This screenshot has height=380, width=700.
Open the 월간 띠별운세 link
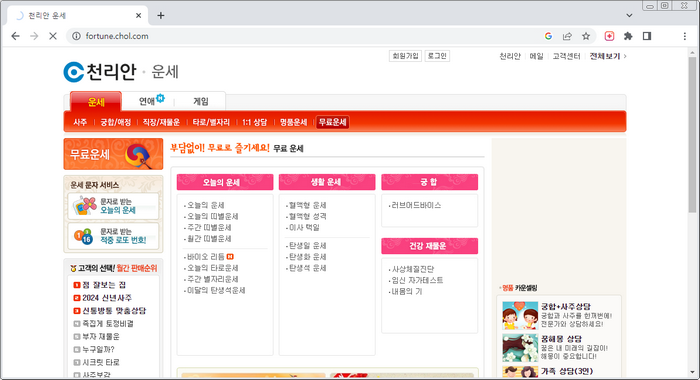(x=209, y=239)
